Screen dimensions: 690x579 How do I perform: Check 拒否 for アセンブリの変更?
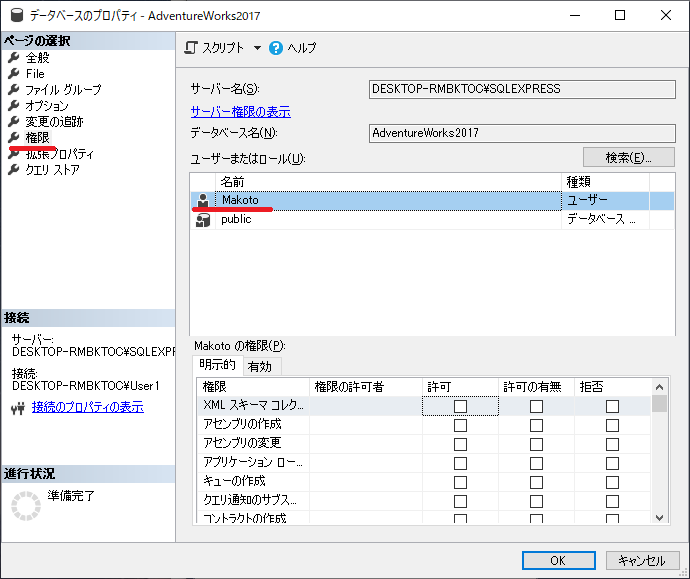coord(612,444)
